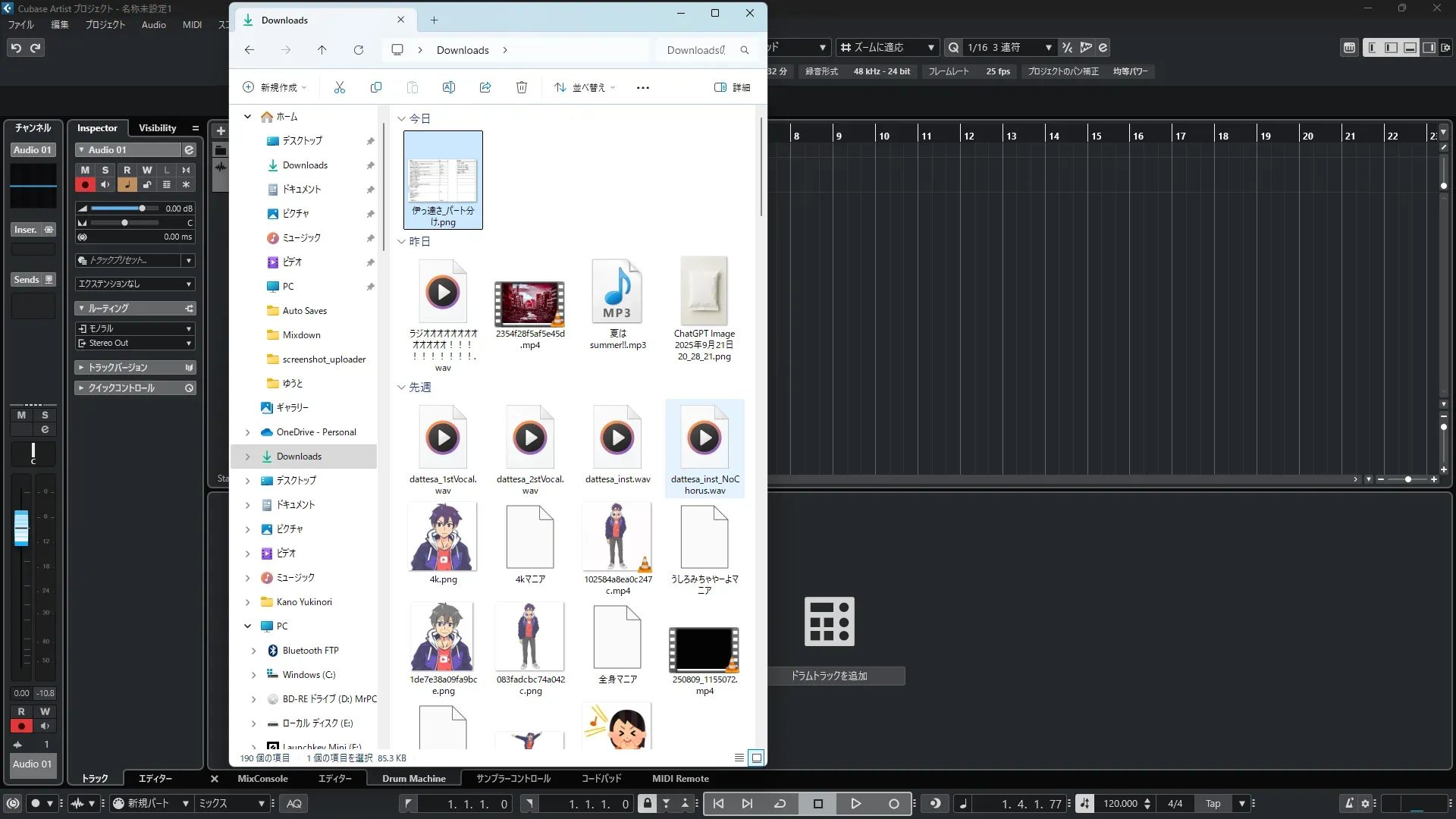Click the ドラムトラックを追加 button
The height and width of the screenshot is (819, 1456).
coord(829,676)
